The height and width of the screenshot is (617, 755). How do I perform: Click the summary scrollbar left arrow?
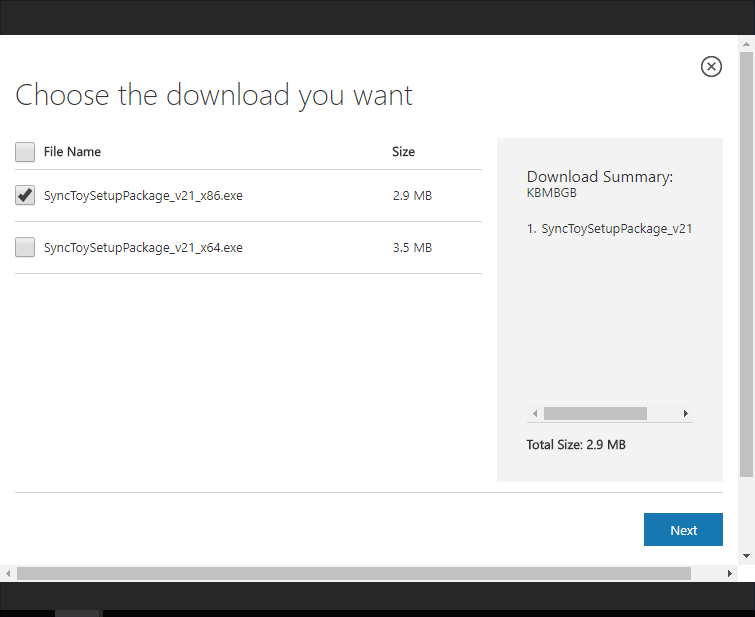click(535, 413)
